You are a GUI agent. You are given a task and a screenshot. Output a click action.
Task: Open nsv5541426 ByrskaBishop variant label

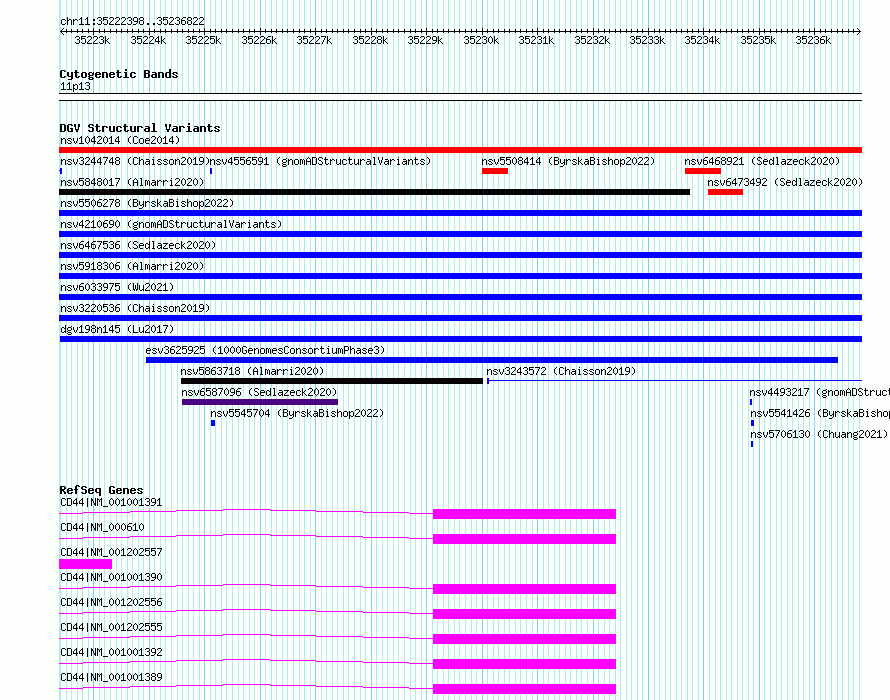pyautogui.click(x=820, y=413)
